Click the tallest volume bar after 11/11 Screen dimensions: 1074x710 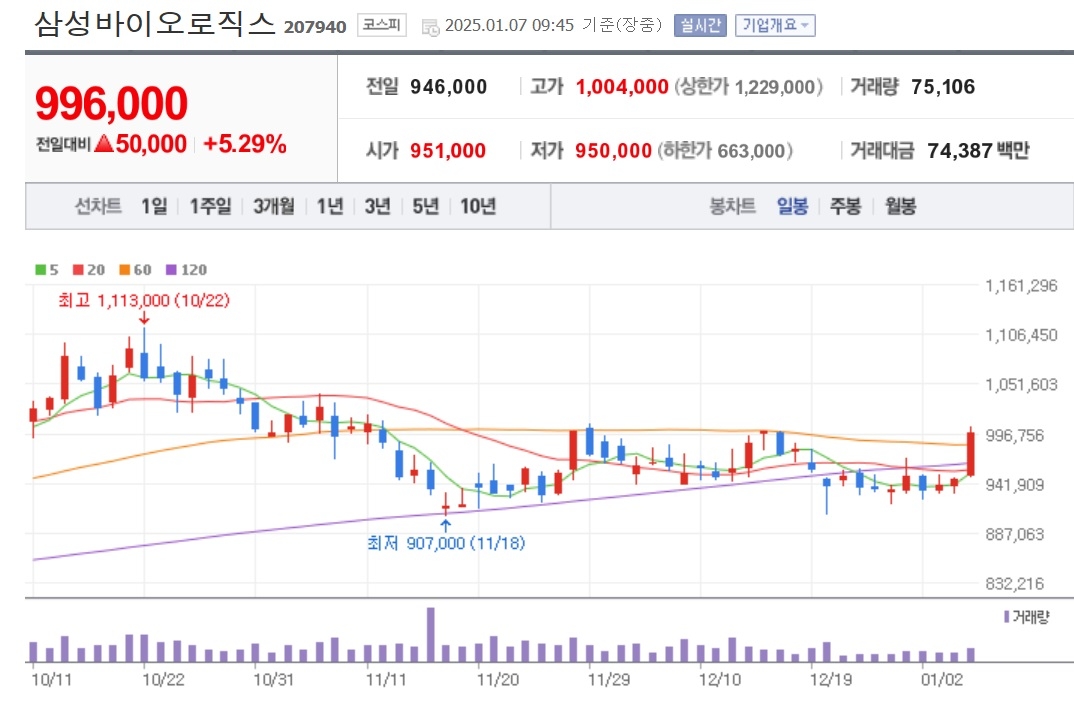coord(431,634)
